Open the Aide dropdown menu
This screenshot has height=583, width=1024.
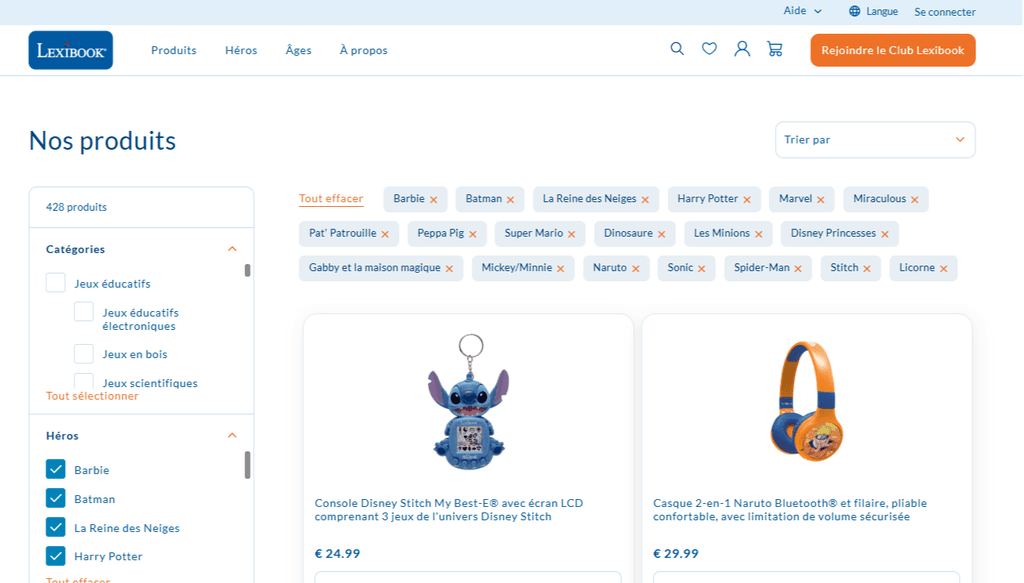pos(803,10)
